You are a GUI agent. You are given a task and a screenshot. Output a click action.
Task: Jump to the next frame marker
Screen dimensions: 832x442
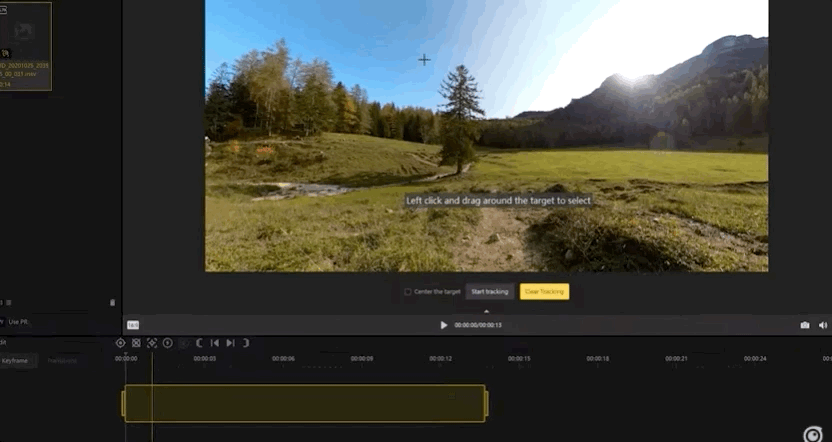(230, 343)
